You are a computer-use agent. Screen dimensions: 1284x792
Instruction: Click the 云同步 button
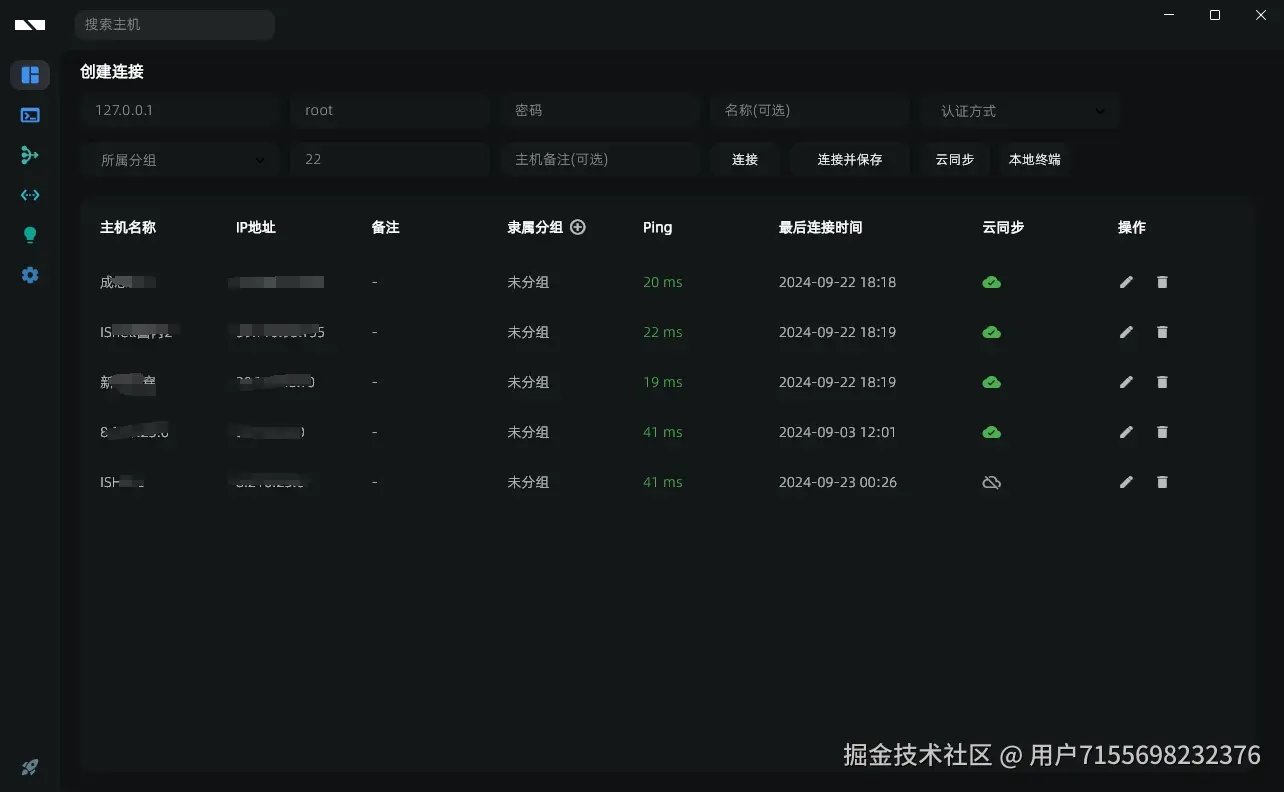955,160
